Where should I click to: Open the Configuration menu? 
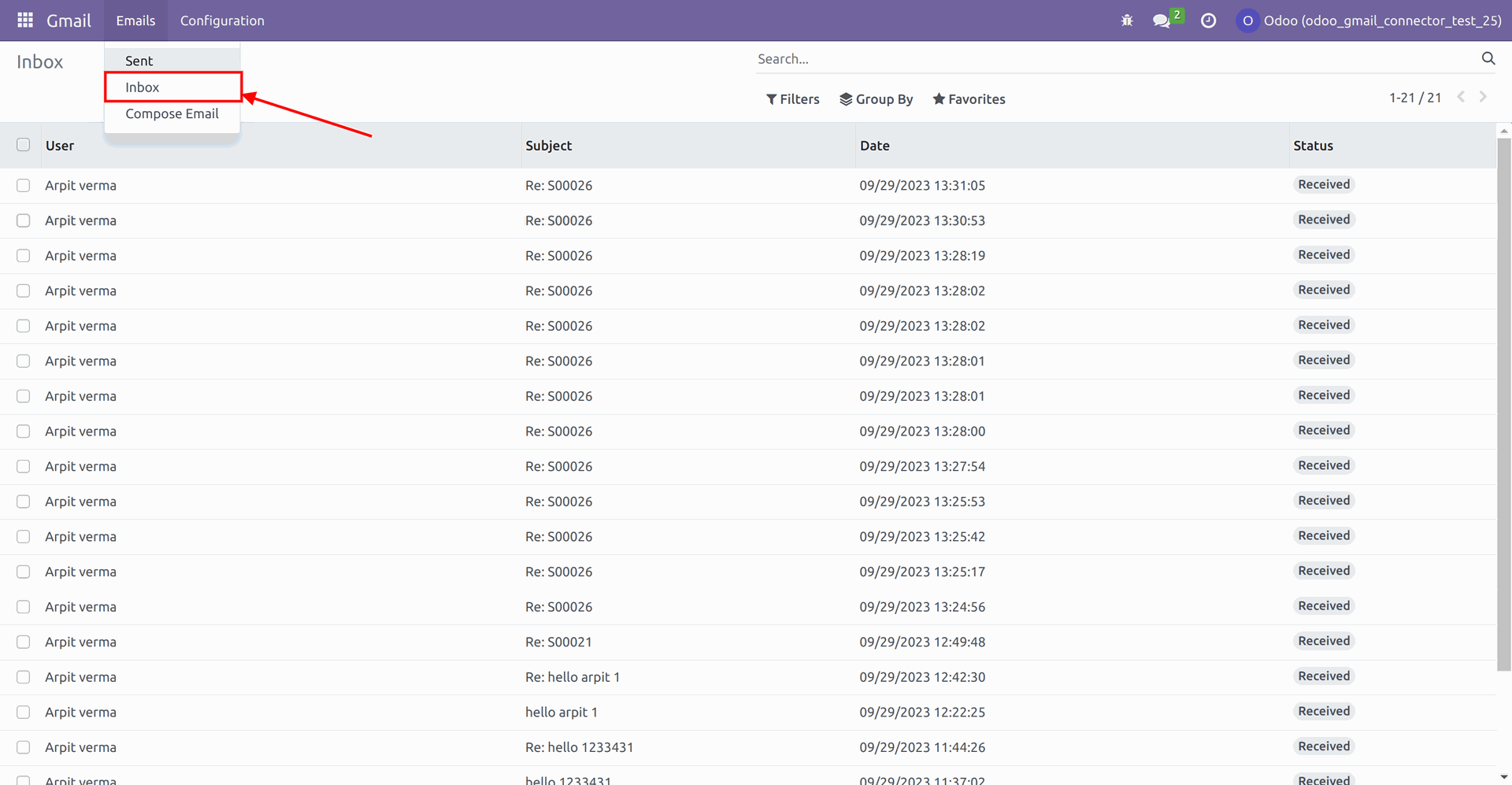pyautogui.click(x=222, y=20)
